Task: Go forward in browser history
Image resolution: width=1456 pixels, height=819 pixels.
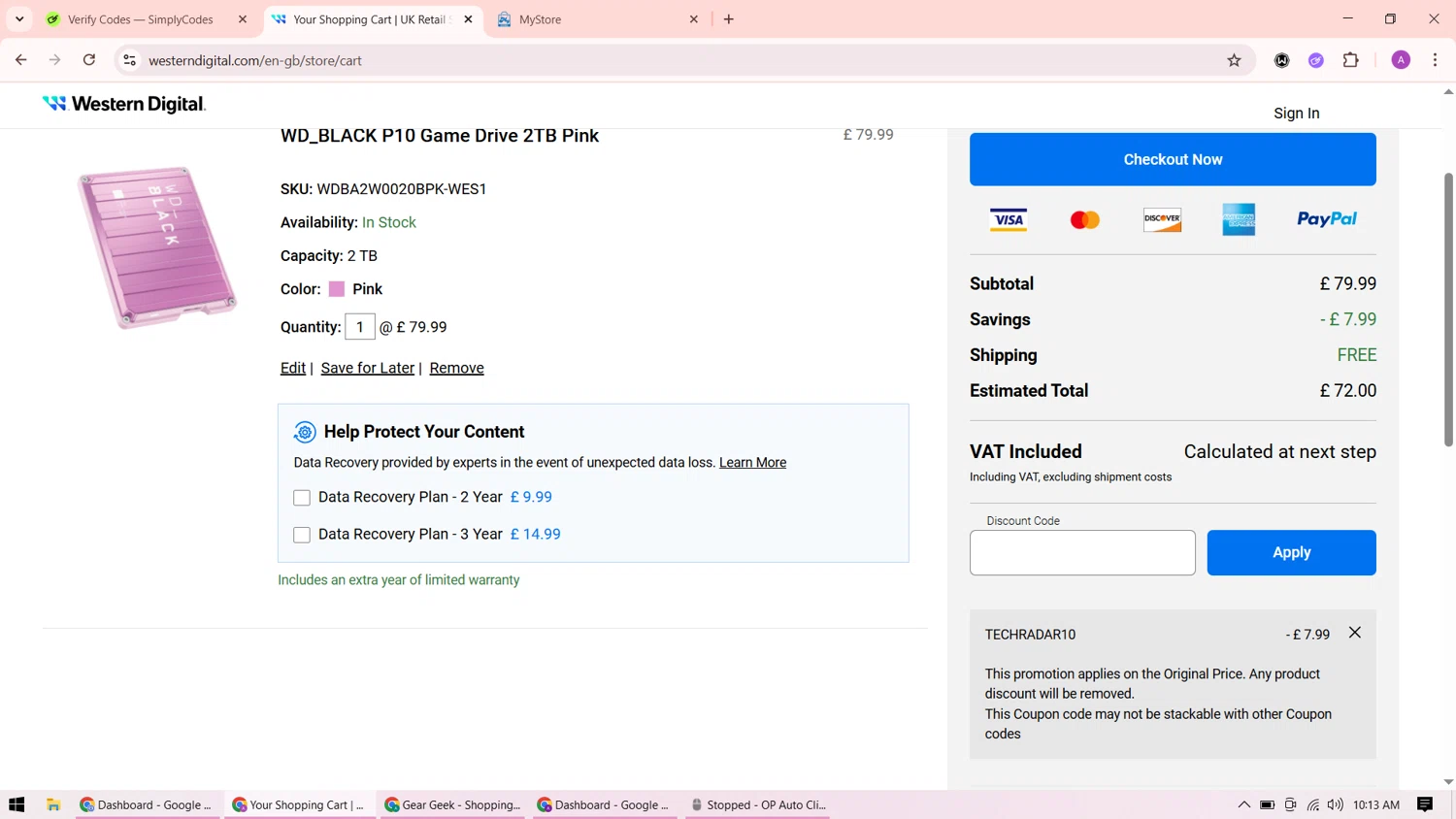Action: [x=55, y=60]
